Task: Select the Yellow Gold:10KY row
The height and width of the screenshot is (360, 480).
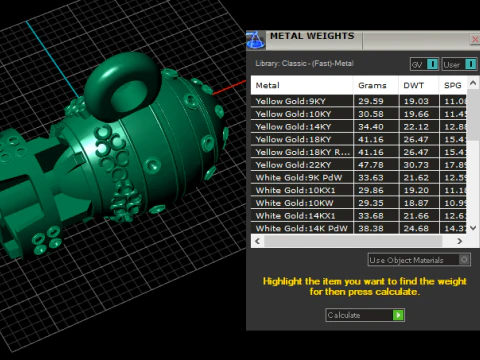Action: click(359, 114)
